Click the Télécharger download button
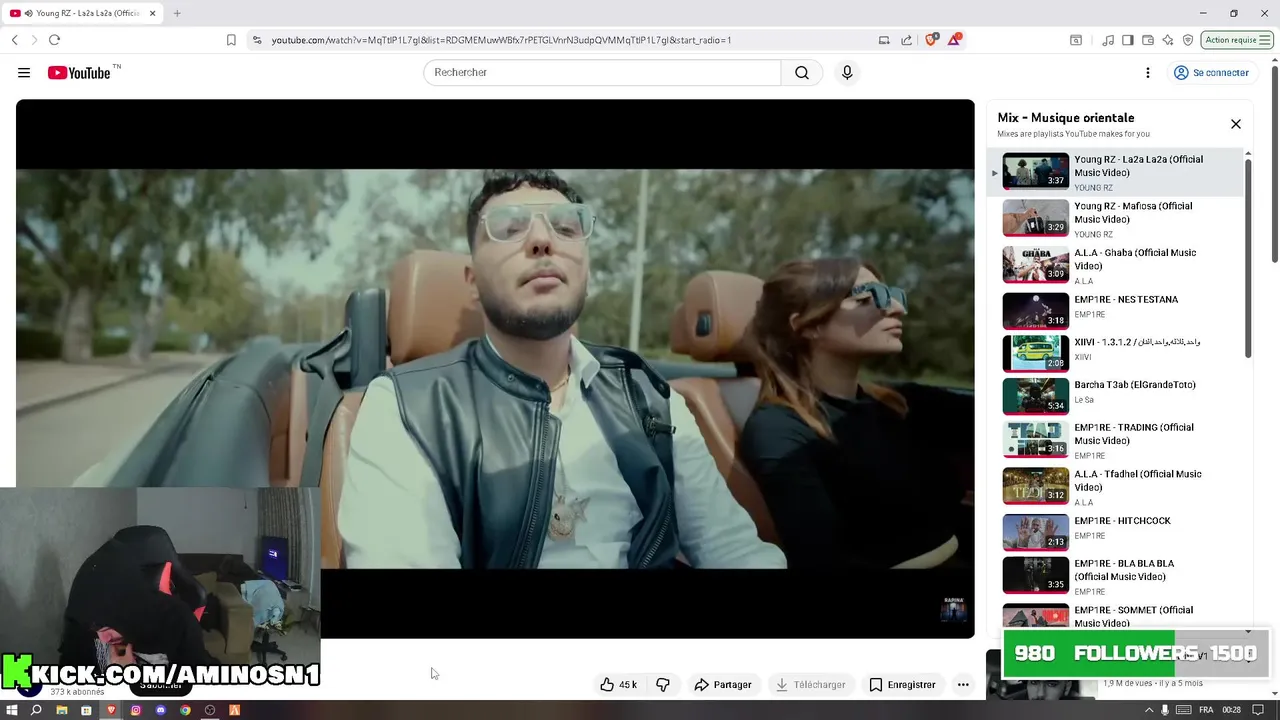This screenshot has height=720, width=1280. (x=811, y=685)
